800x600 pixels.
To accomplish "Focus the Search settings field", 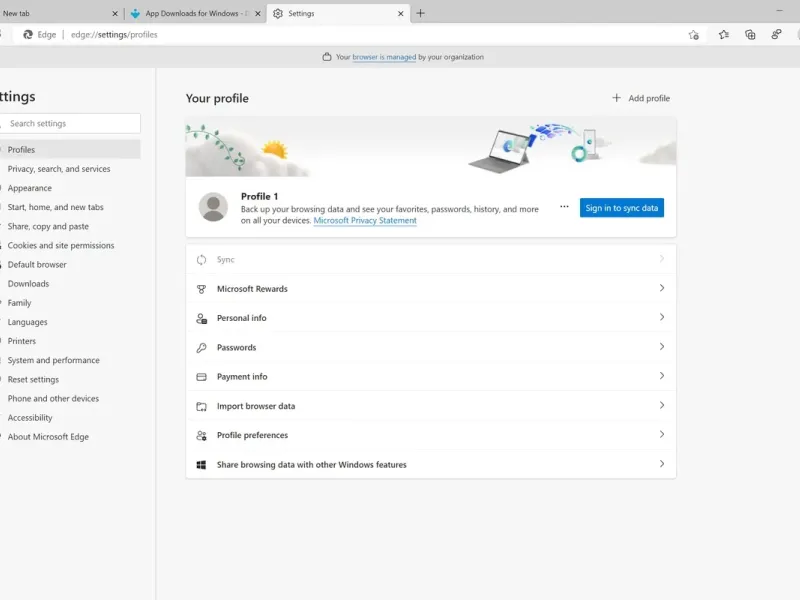I will [x=70, y=123].
